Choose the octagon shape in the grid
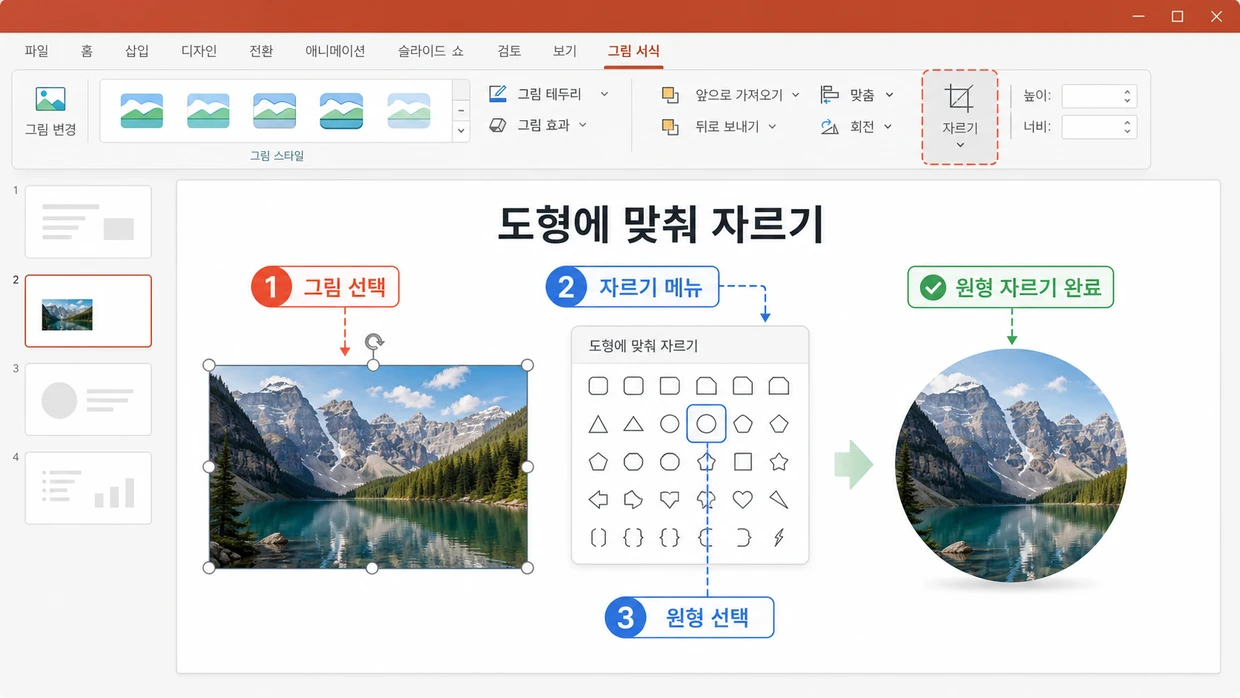 [x=633, y=462]
